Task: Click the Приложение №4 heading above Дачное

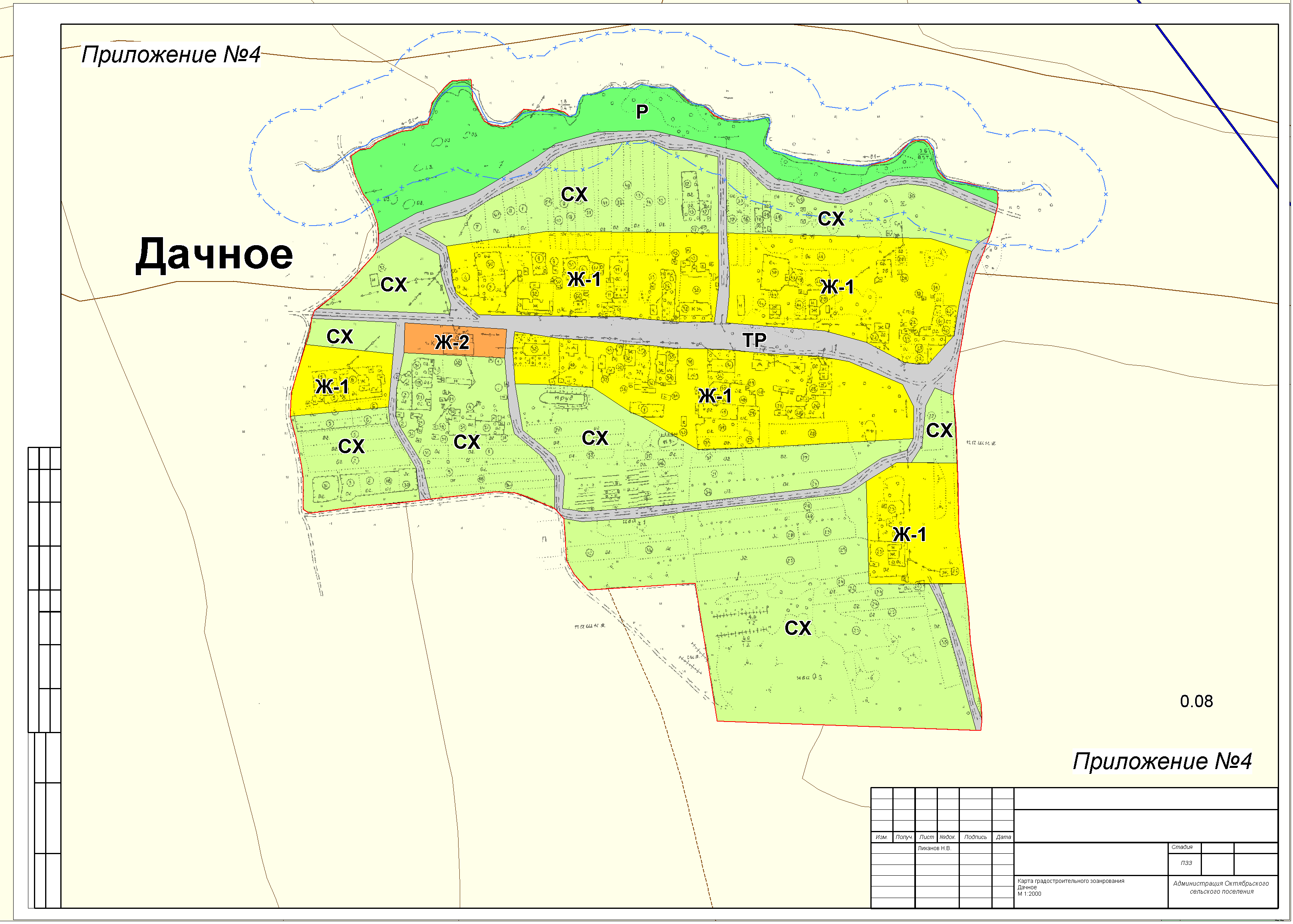Action: [x=171, y=55]
